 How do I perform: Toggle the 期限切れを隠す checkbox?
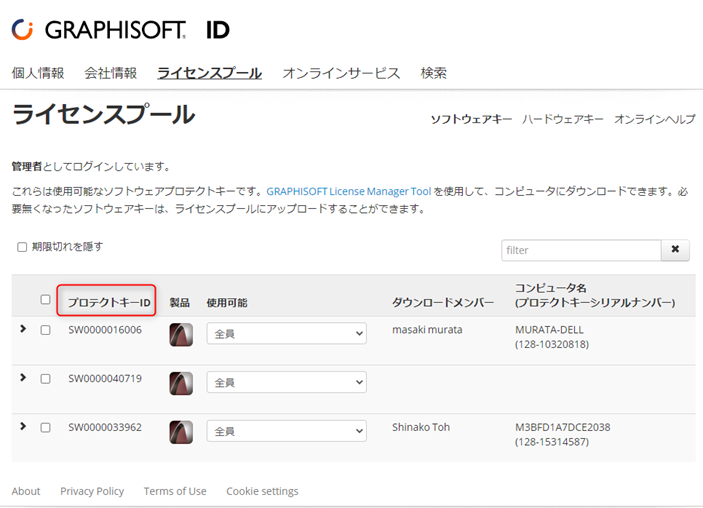coord(22,247)
